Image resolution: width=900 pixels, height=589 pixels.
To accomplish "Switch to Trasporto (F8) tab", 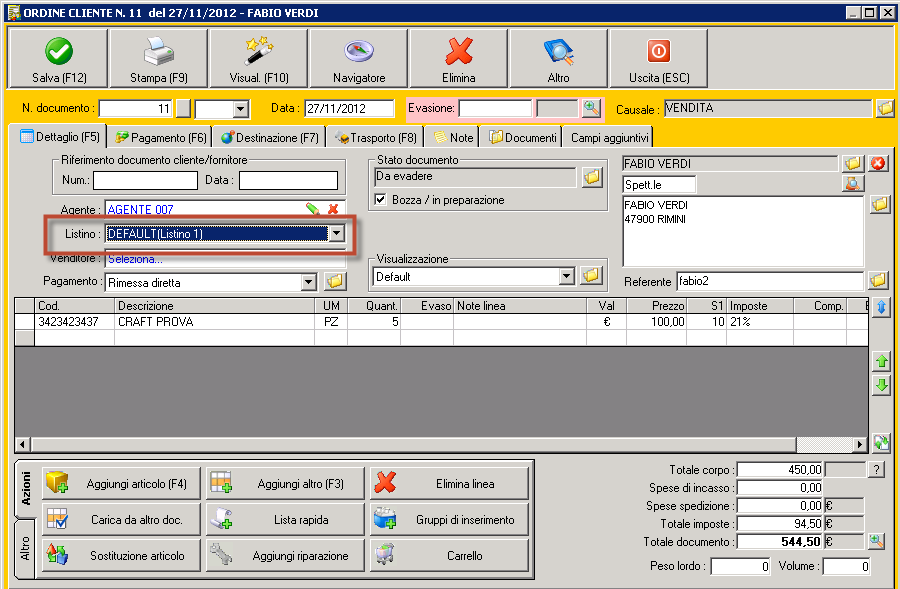I will tap(376, 138).
